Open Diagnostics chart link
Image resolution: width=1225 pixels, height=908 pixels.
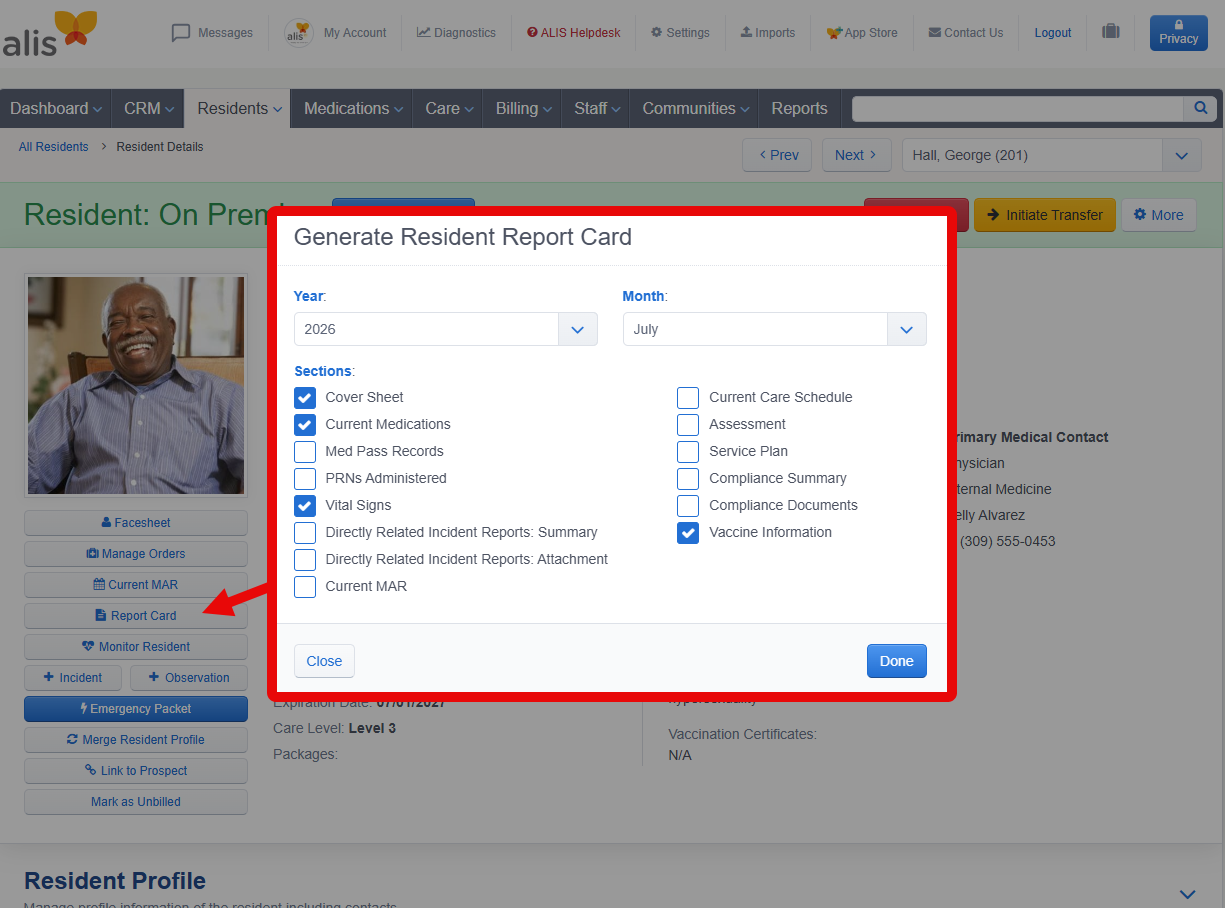[456, 33]
